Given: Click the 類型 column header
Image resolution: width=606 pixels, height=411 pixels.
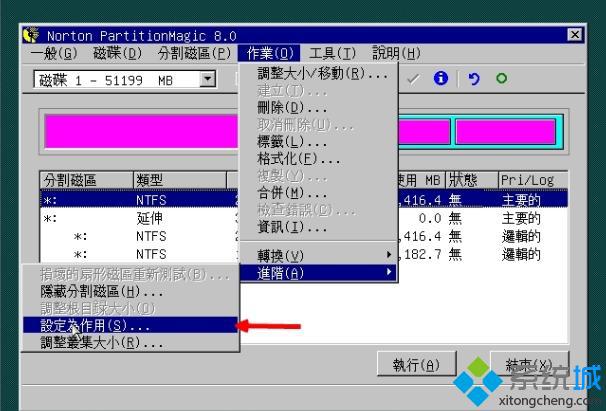Looking at the screenshot, I should (180, 180).
